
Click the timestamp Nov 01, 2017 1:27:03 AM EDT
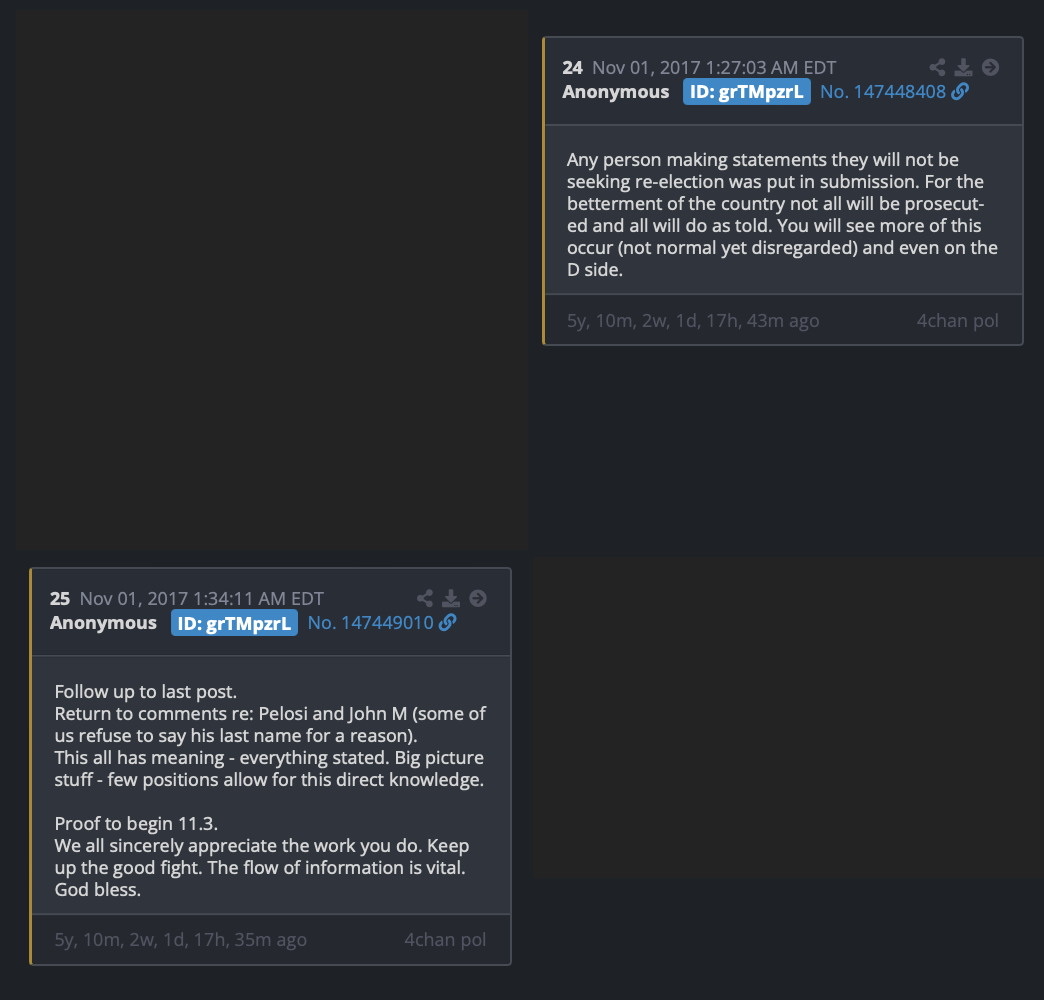tap(714, 68)
